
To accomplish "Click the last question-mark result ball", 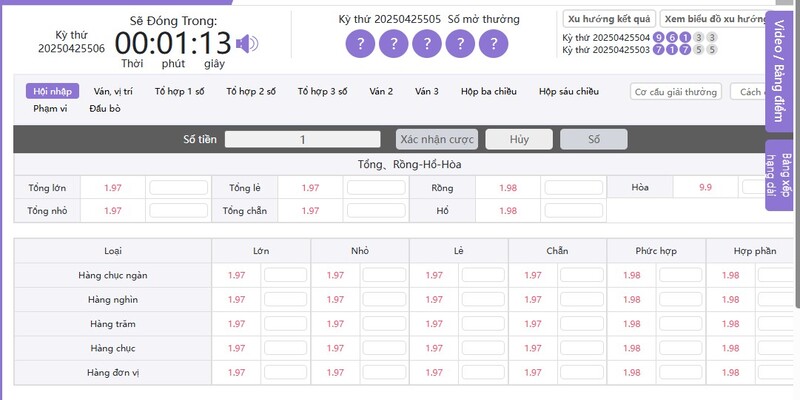I will [493, 44].
